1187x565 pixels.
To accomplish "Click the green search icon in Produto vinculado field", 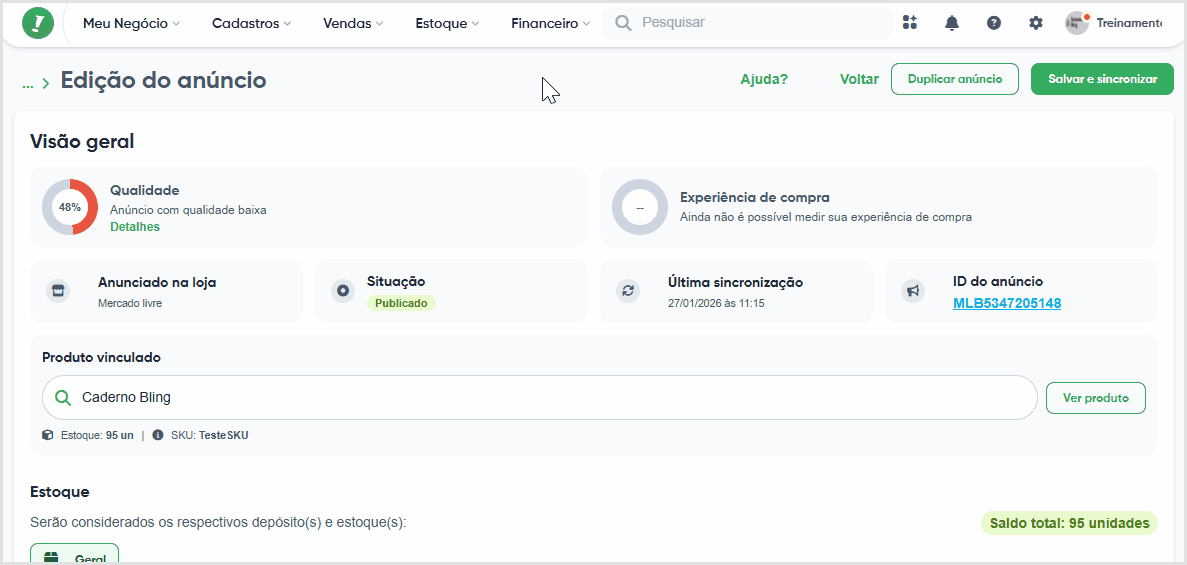I will [x=64, y=398].
